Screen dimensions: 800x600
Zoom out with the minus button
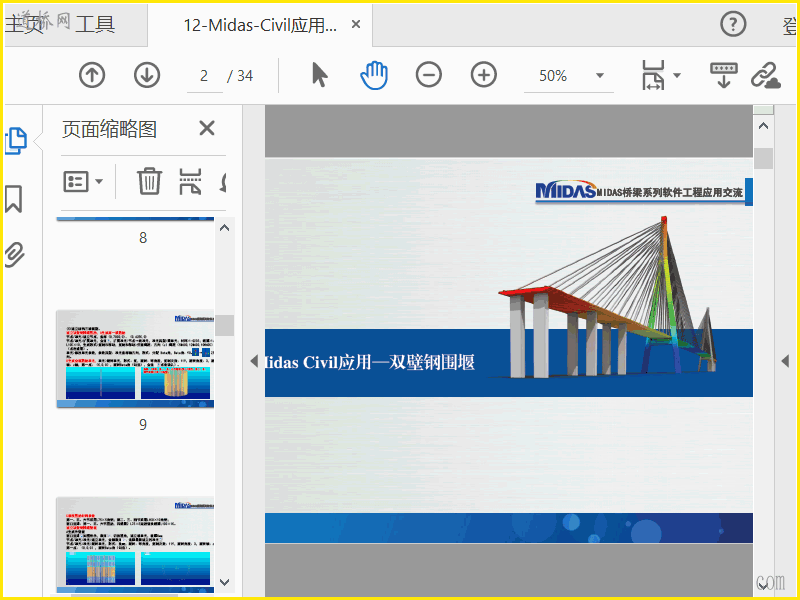coord(429,75)
